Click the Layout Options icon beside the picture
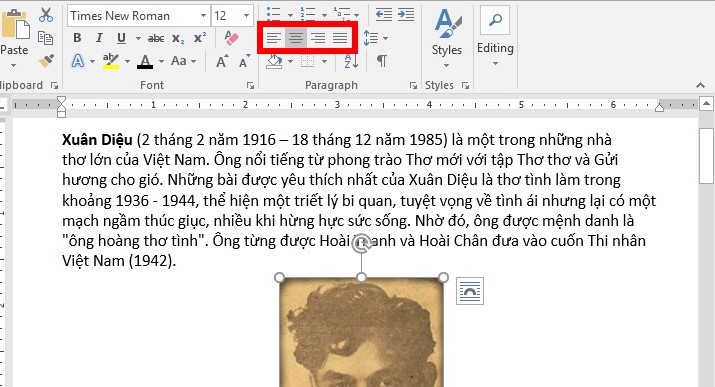The image size is (715, 387). pyautogui.click(x=470, y=291)
